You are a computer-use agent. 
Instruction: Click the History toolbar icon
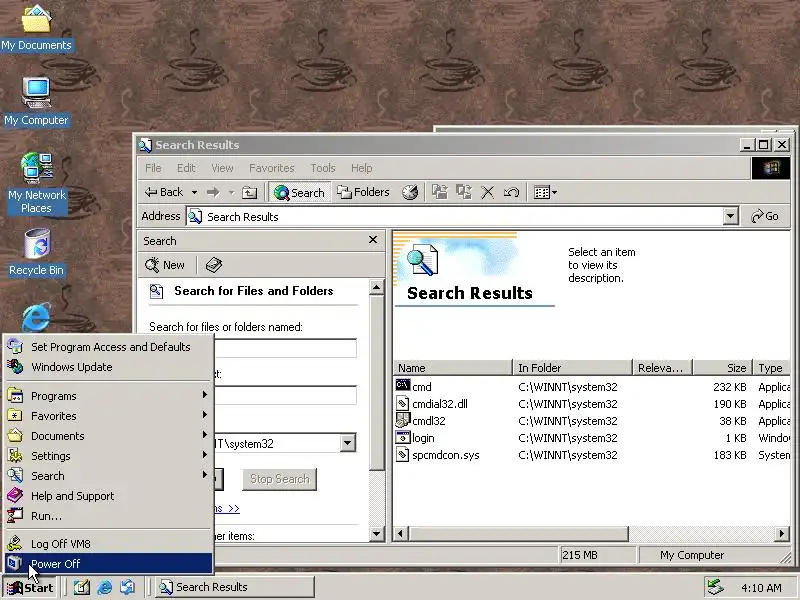tap(410, 192)
